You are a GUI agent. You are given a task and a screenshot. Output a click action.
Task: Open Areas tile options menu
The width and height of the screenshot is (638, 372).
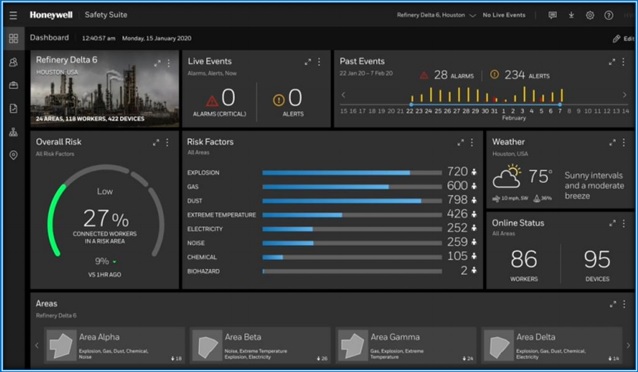(x=624, y=304)
